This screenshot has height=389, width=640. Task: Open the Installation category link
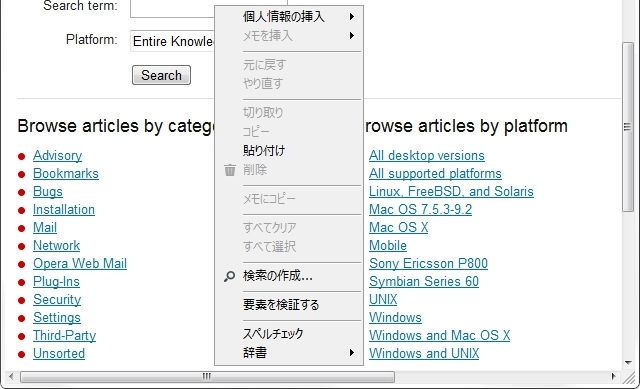tap(64, 209)
